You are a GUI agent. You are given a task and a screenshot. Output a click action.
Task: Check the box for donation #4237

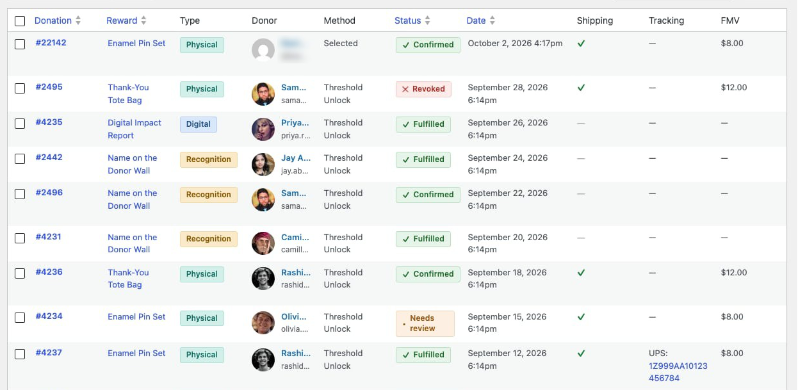coord(20,354)
